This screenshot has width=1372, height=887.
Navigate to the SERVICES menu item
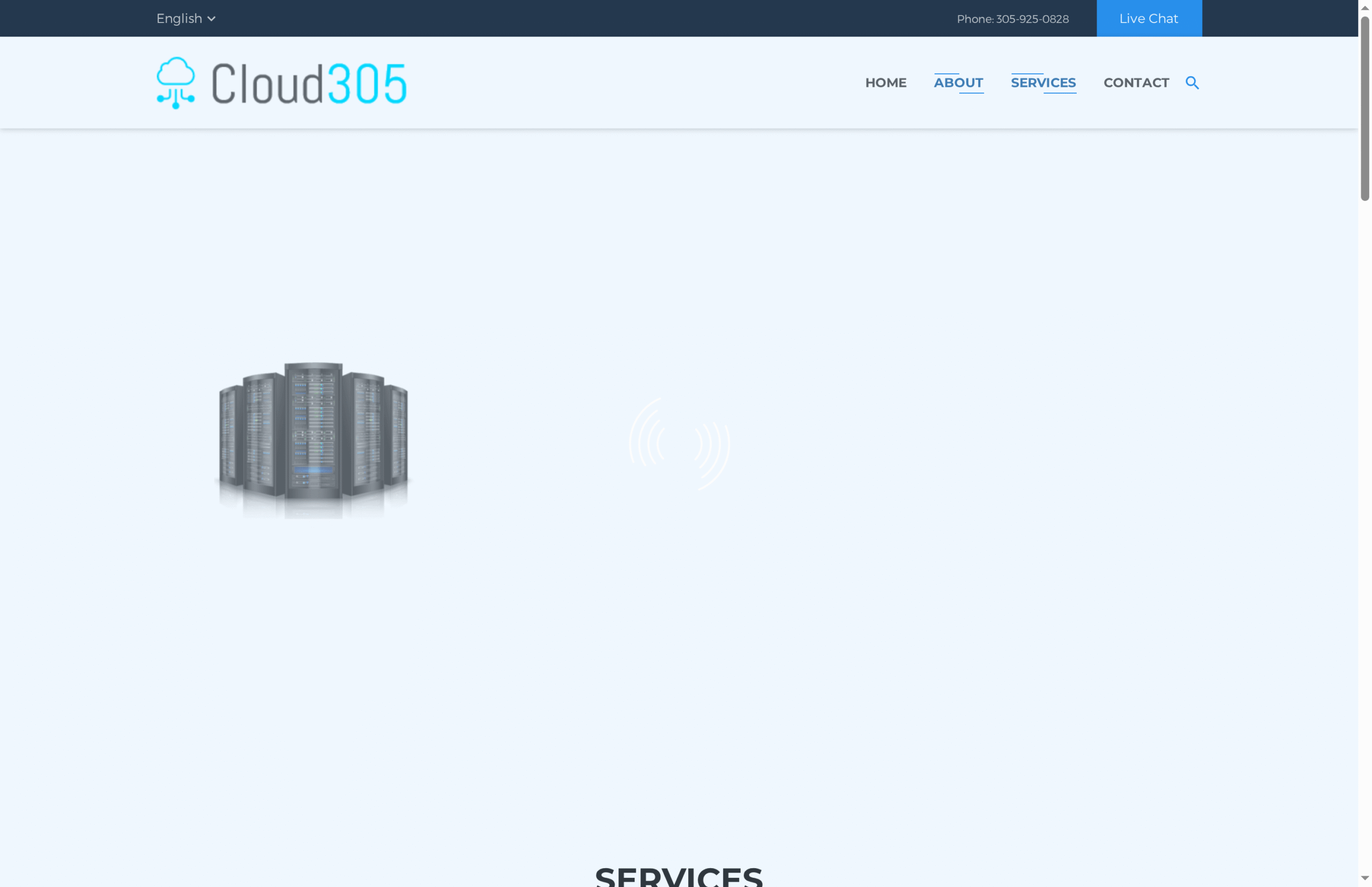pyautogui.click(x=1043, y=83)
